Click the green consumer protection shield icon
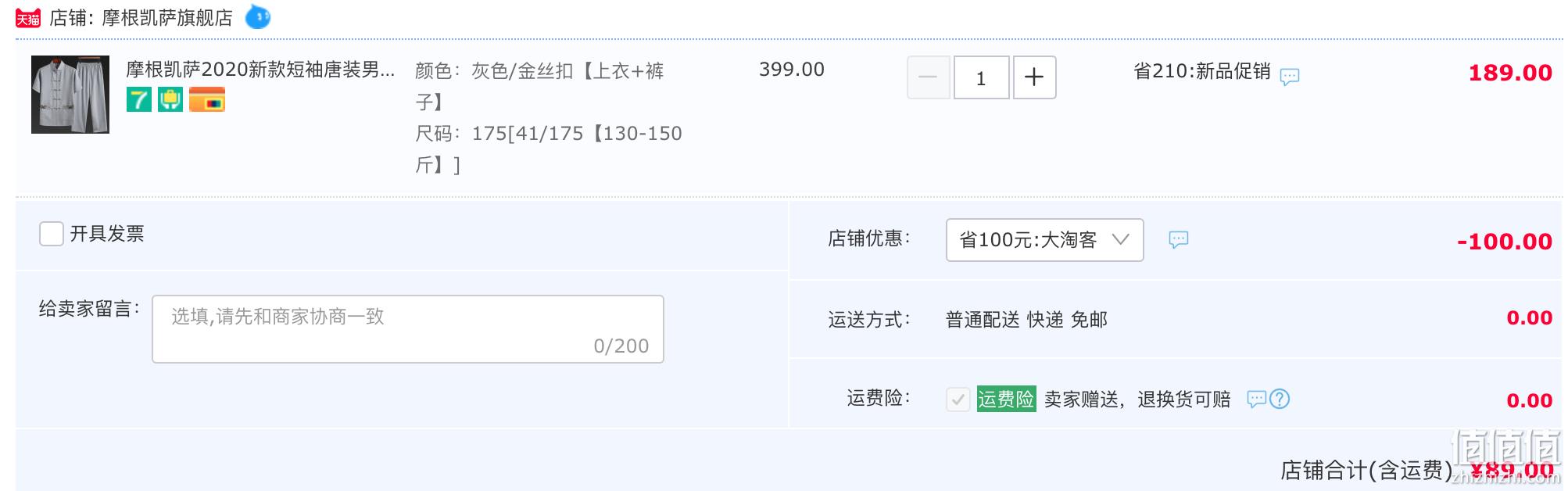Image resolution: width=1568 pixels, height=491 pixels. 170,99
